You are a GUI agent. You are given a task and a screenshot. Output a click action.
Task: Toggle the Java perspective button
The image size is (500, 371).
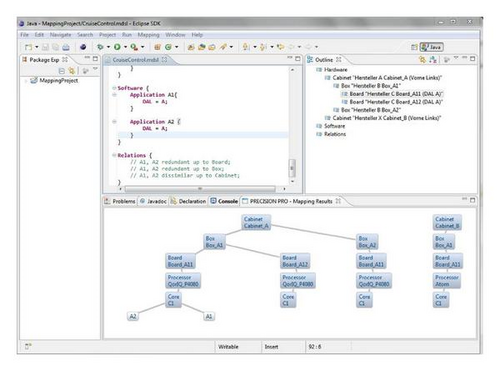coord(431,47)
